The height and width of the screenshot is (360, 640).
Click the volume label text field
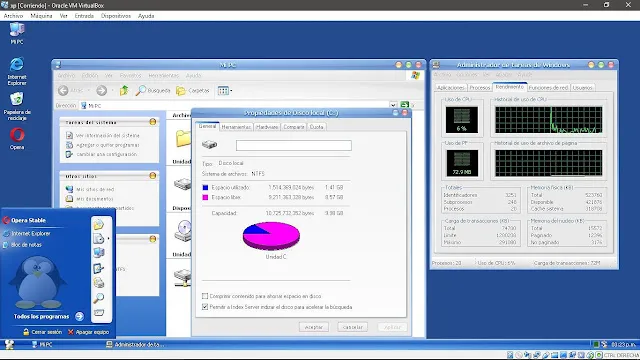(x=293, y=145)
